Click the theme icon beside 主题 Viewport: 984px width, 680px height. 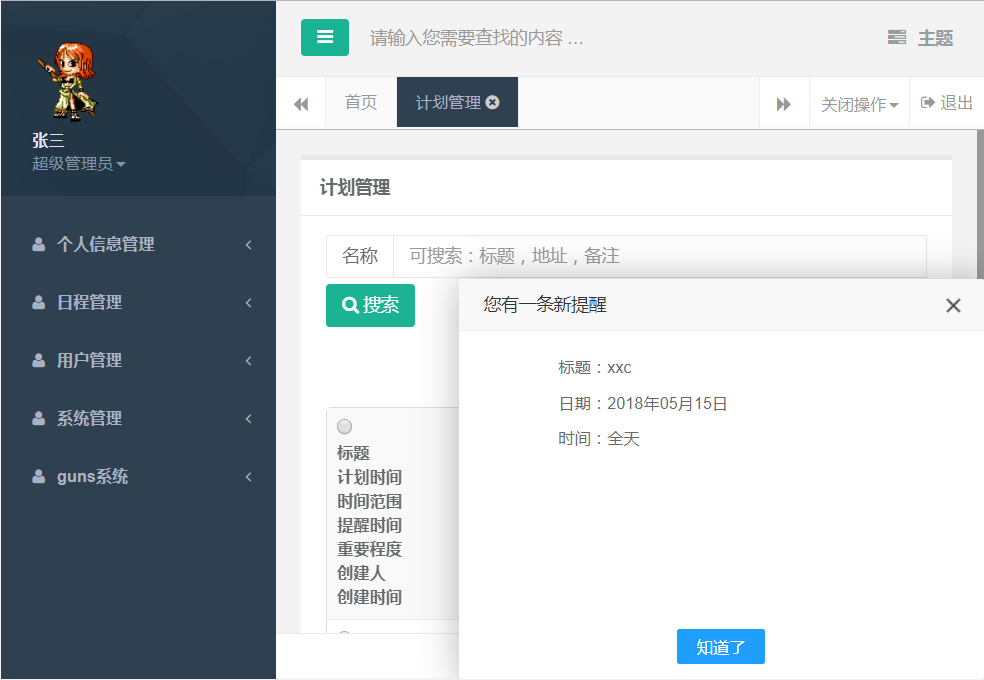[x=897, y=38]
